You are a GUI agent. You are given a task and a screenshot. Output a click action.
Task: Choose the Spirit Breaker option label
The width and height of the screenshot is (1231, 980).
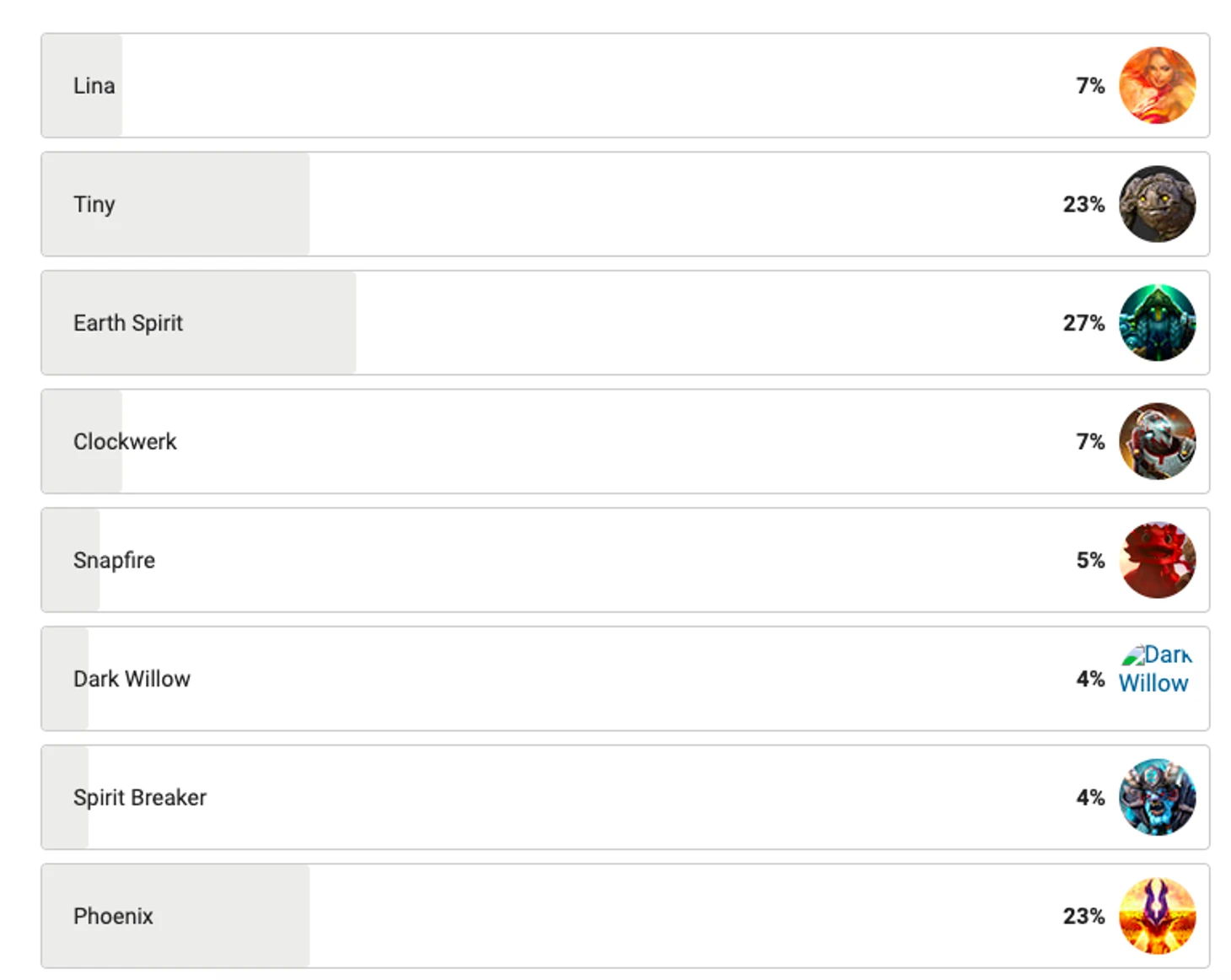click(139, 798)
